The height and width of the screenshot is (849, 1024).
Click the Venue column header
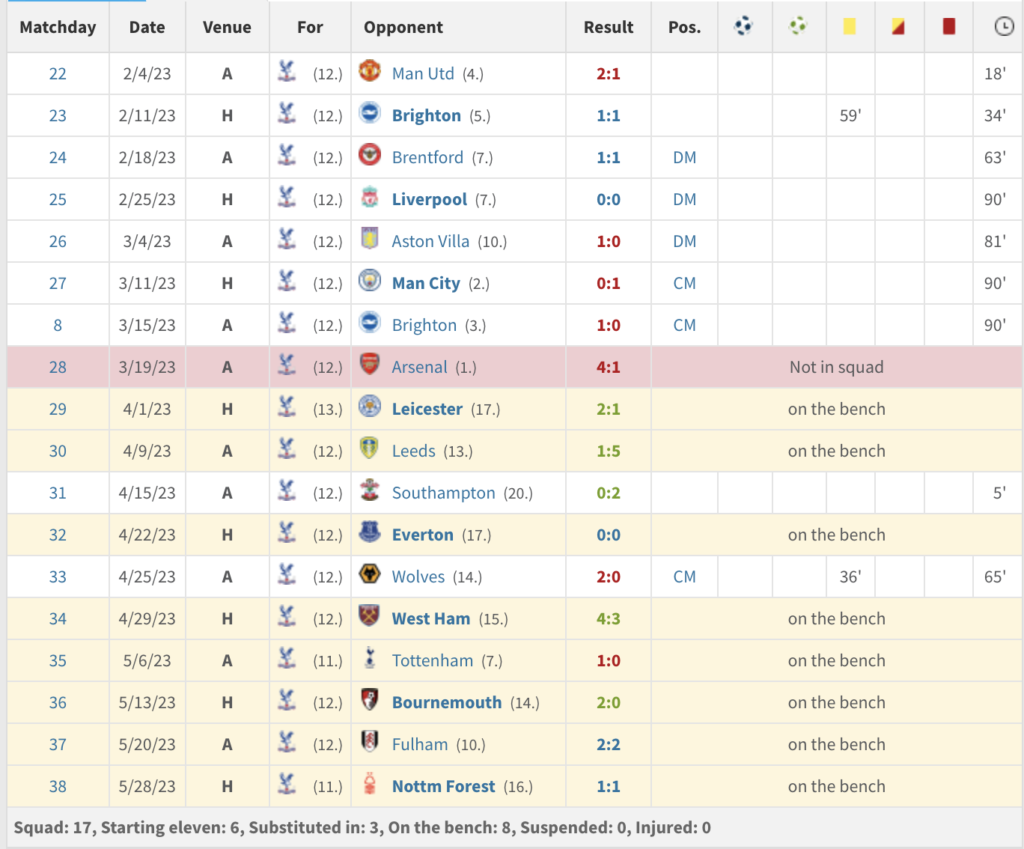227,27
